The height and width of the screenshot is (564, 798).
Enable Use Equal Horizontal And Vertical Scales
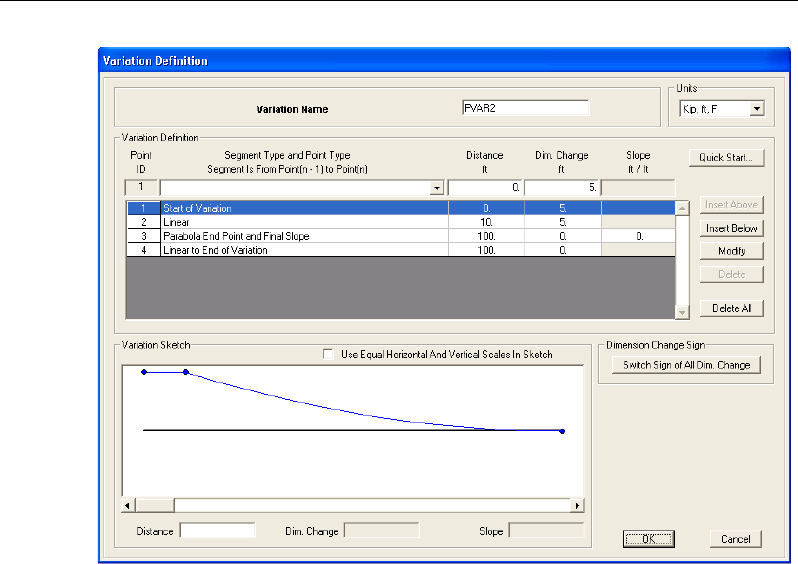328,354
